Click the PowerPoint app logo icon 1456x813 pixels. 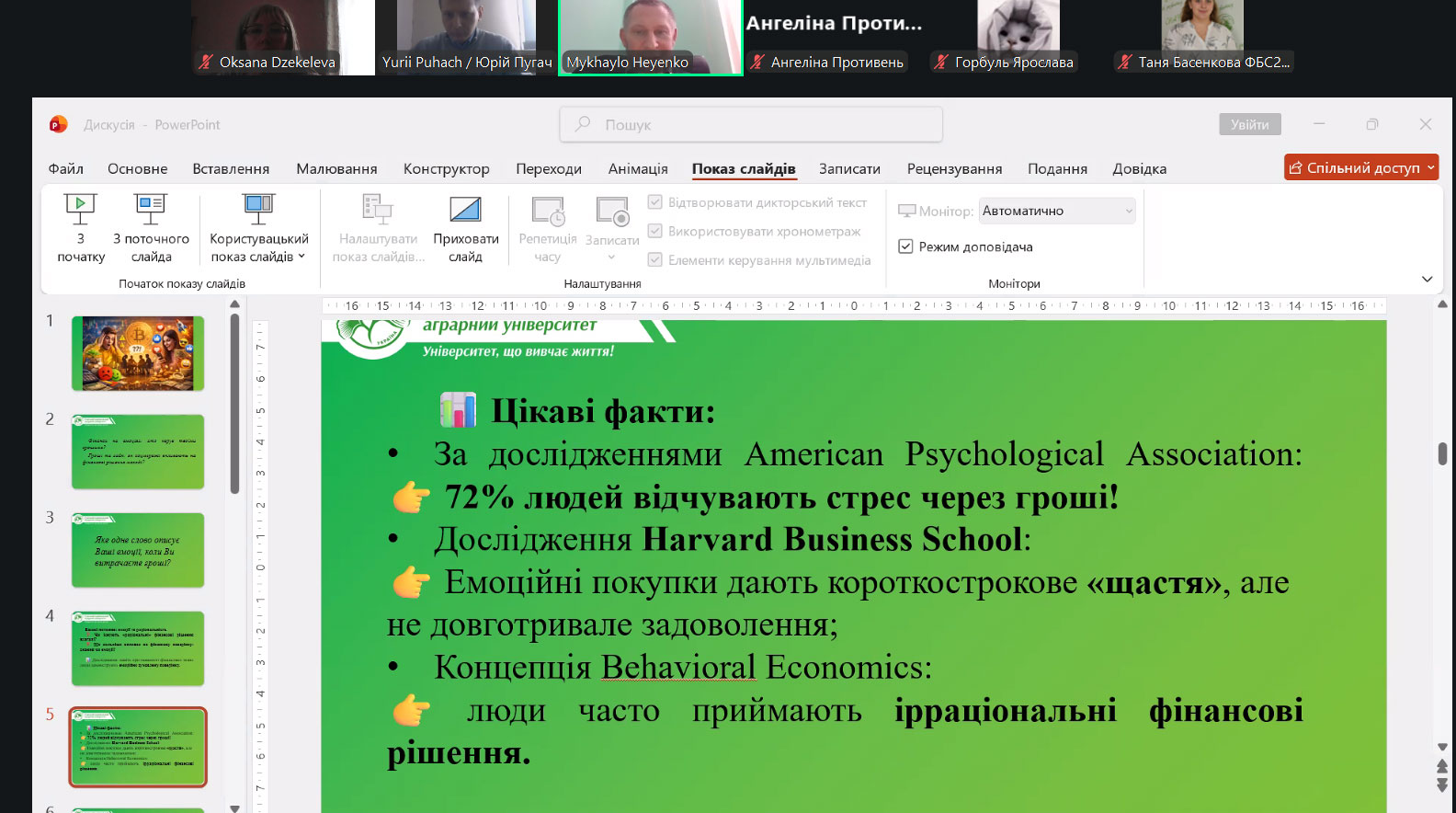[58, 124]
